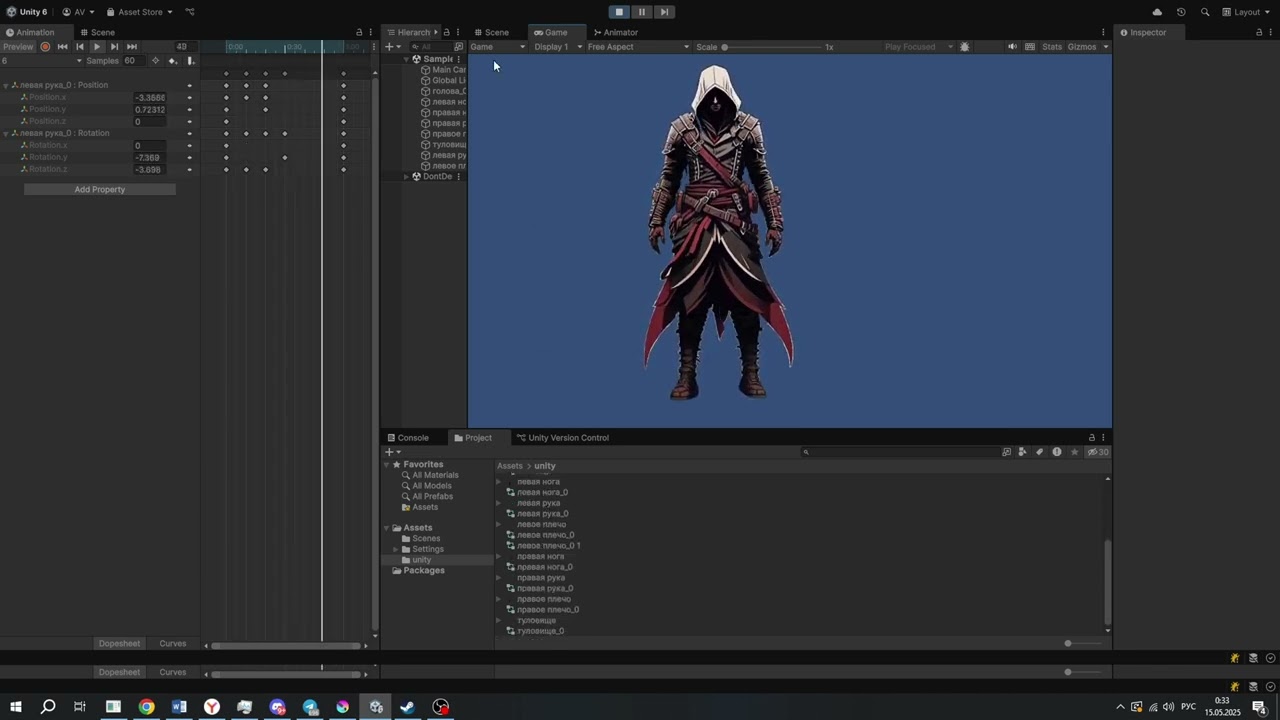Toggle the Animation panel lock icon
Image resolution: width=1280 pixels, height=720 pixels.
(359, 32)
